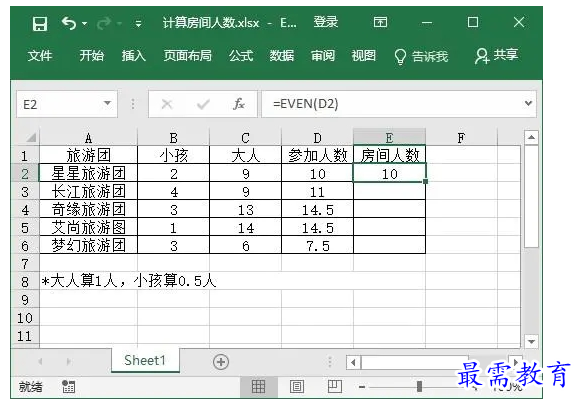Open Insert Function fx dialog
The width and height of the screenshot is (579, 406).
point(239,104)
